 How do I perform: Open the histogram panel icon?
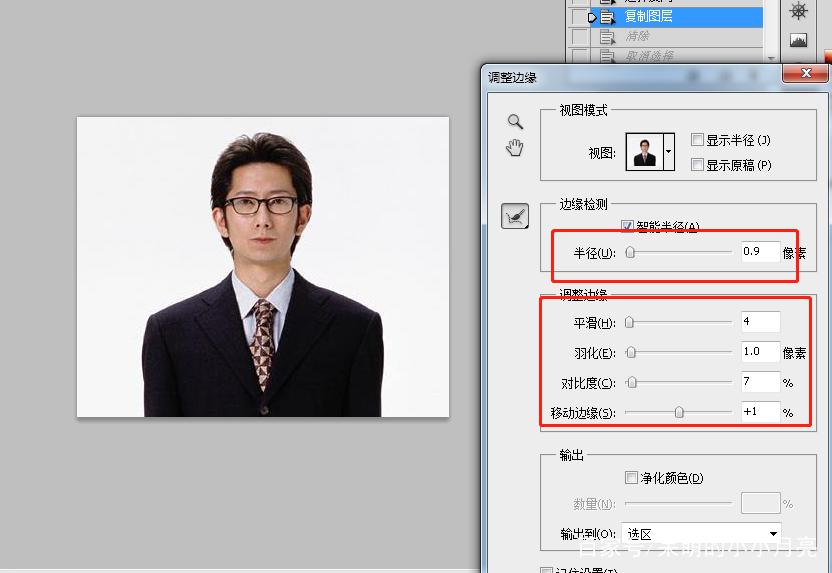click(x=798, y=41)
